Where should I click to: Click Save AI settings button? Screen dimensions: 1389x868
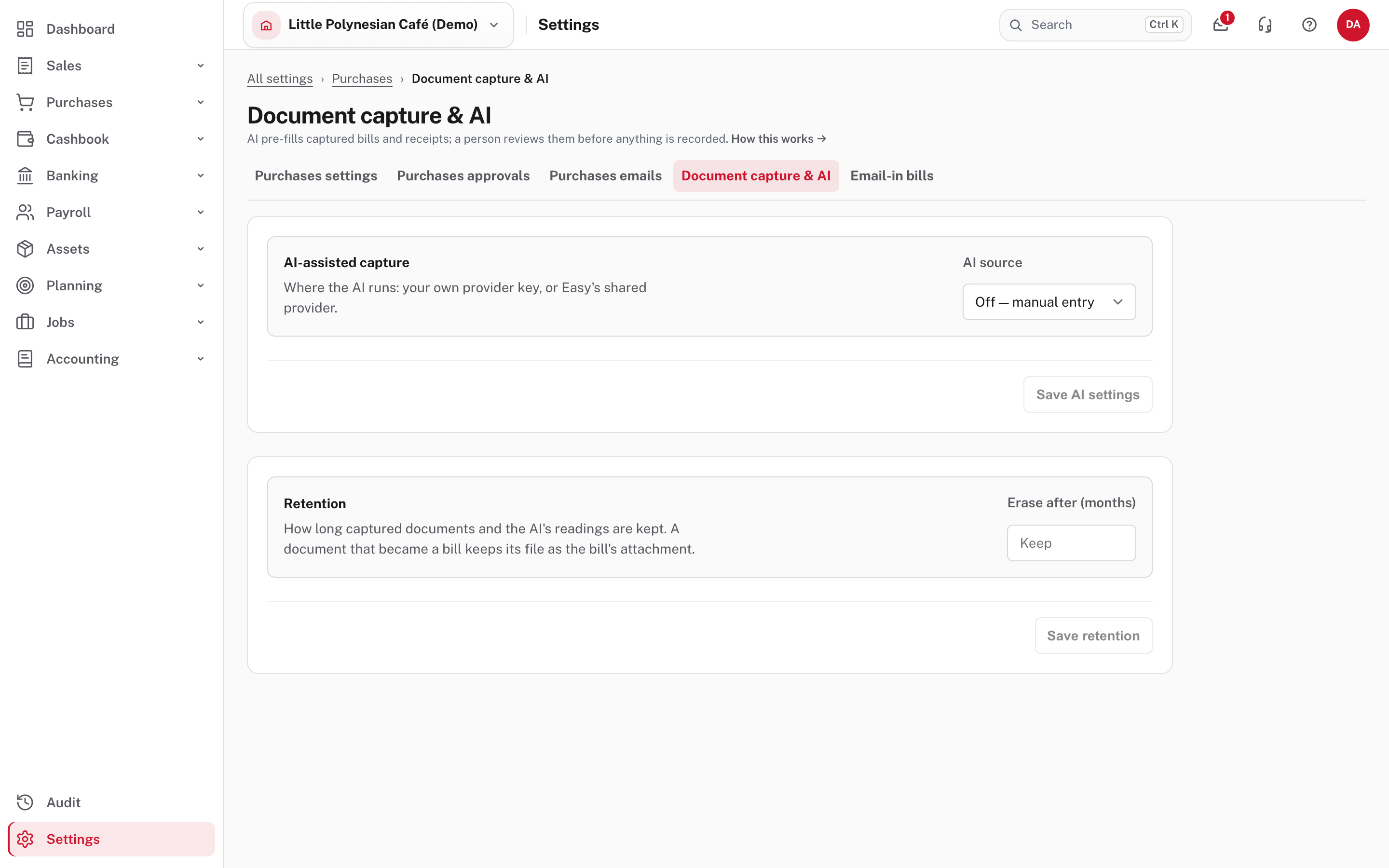[x=1088, y=394]
